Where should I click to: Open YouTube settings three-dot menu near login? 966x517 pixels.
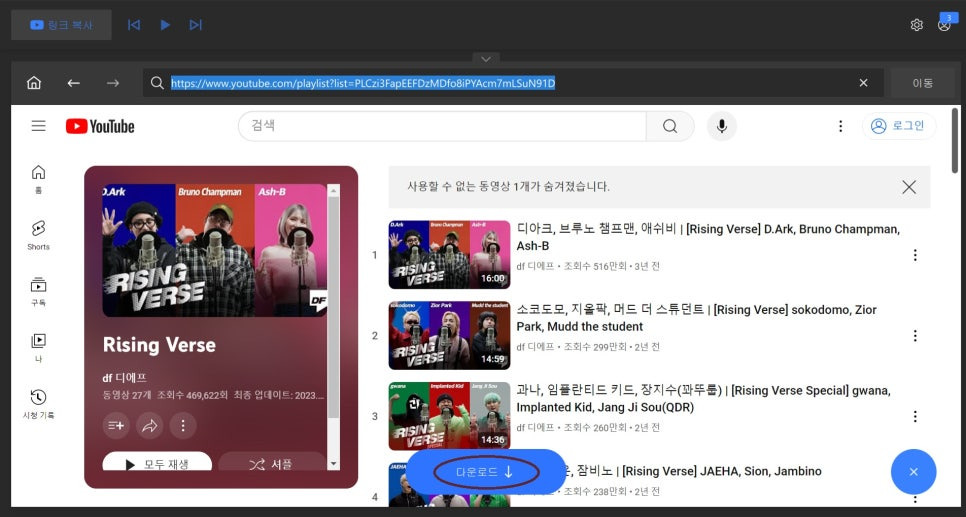[840, 126]
